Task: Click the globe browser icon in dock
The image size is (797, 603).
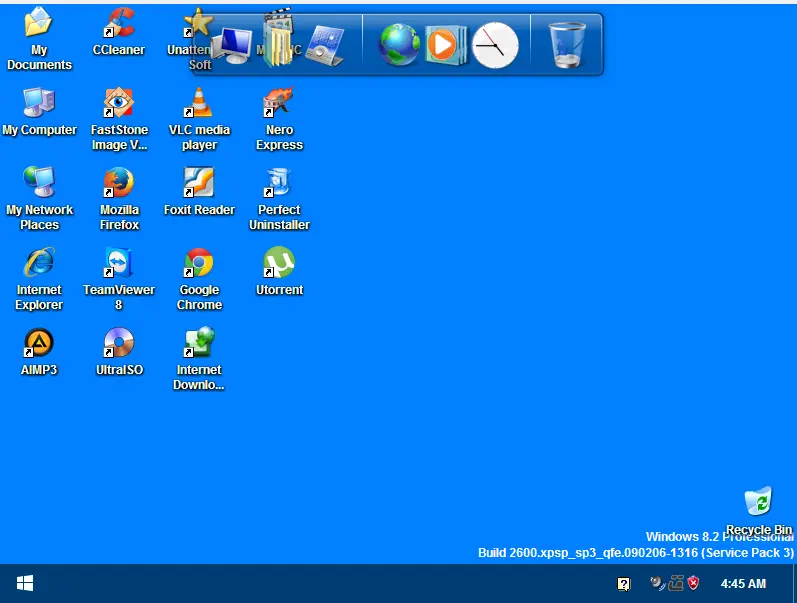Action: point(400,45)
